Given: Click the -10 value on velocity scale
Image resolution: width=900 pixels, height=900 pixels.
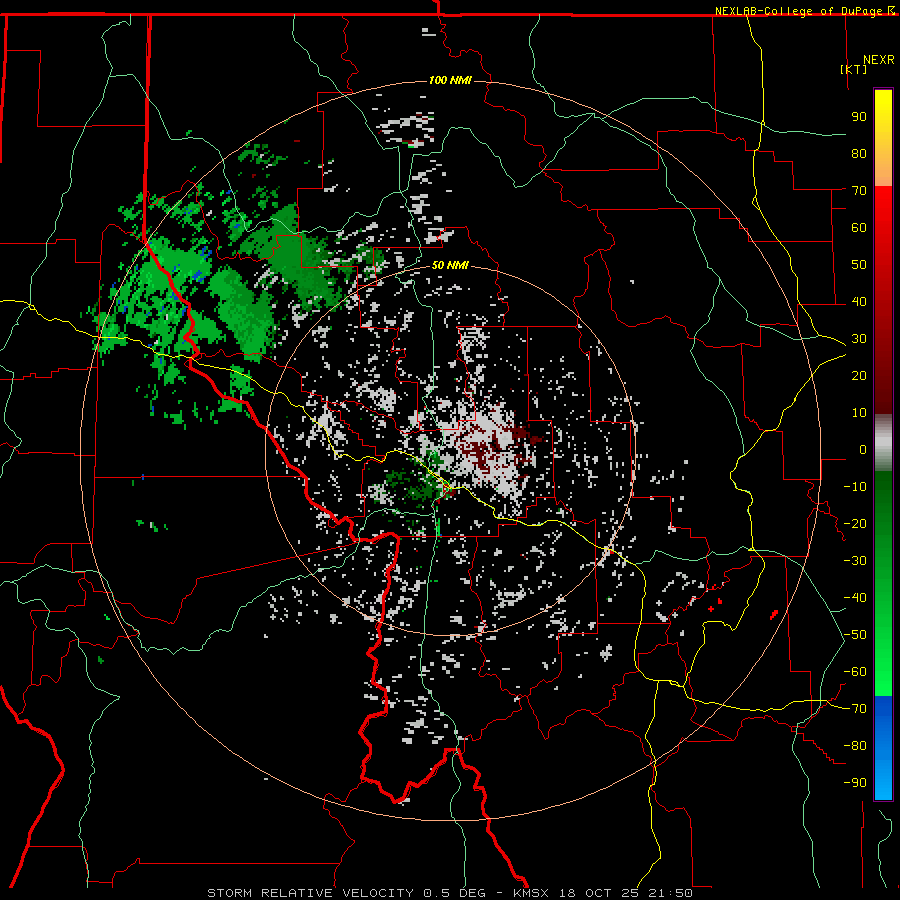Looking at the screenshot, I should point(855,487).
